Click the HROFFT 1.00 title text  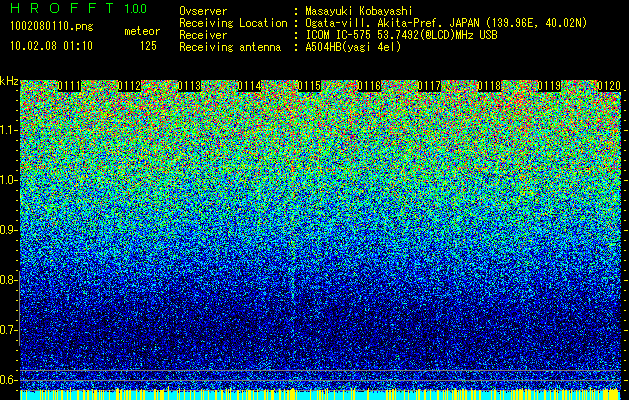pyautogui.click(x=79, y=8)
